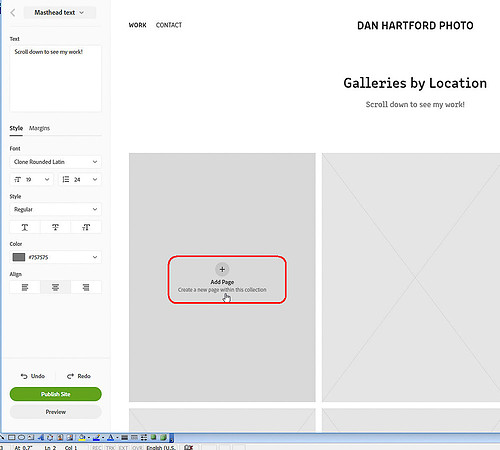Insert a diagram from Word drawing toolbar
Image resolution: width=500 pixels, height=450 pixels.
click(50, 437)
